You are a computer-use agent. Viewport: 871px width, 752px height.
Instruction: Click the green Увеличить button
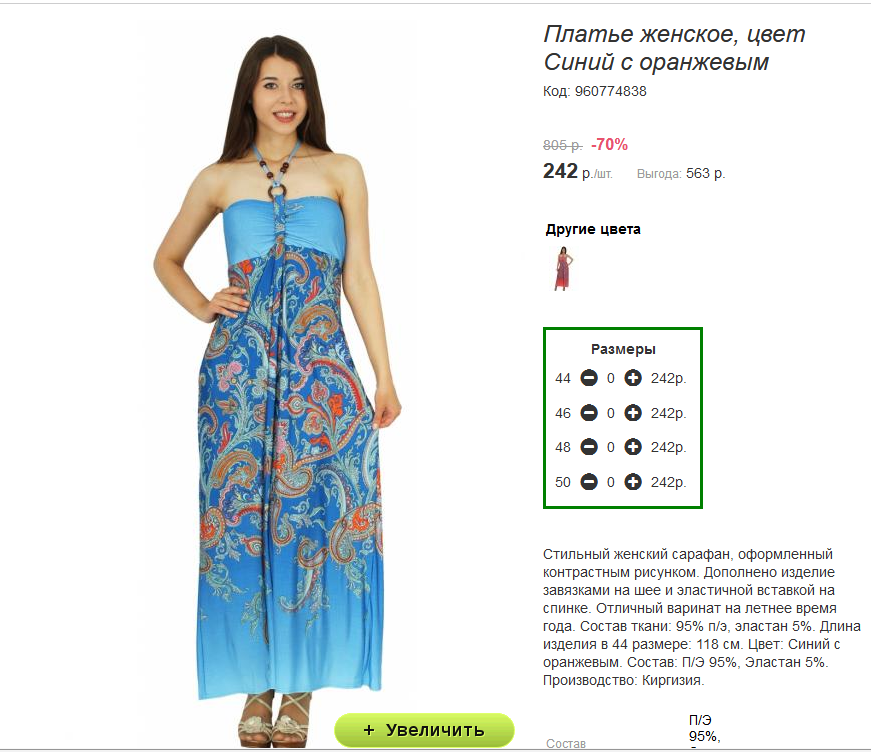coord(424,730)
